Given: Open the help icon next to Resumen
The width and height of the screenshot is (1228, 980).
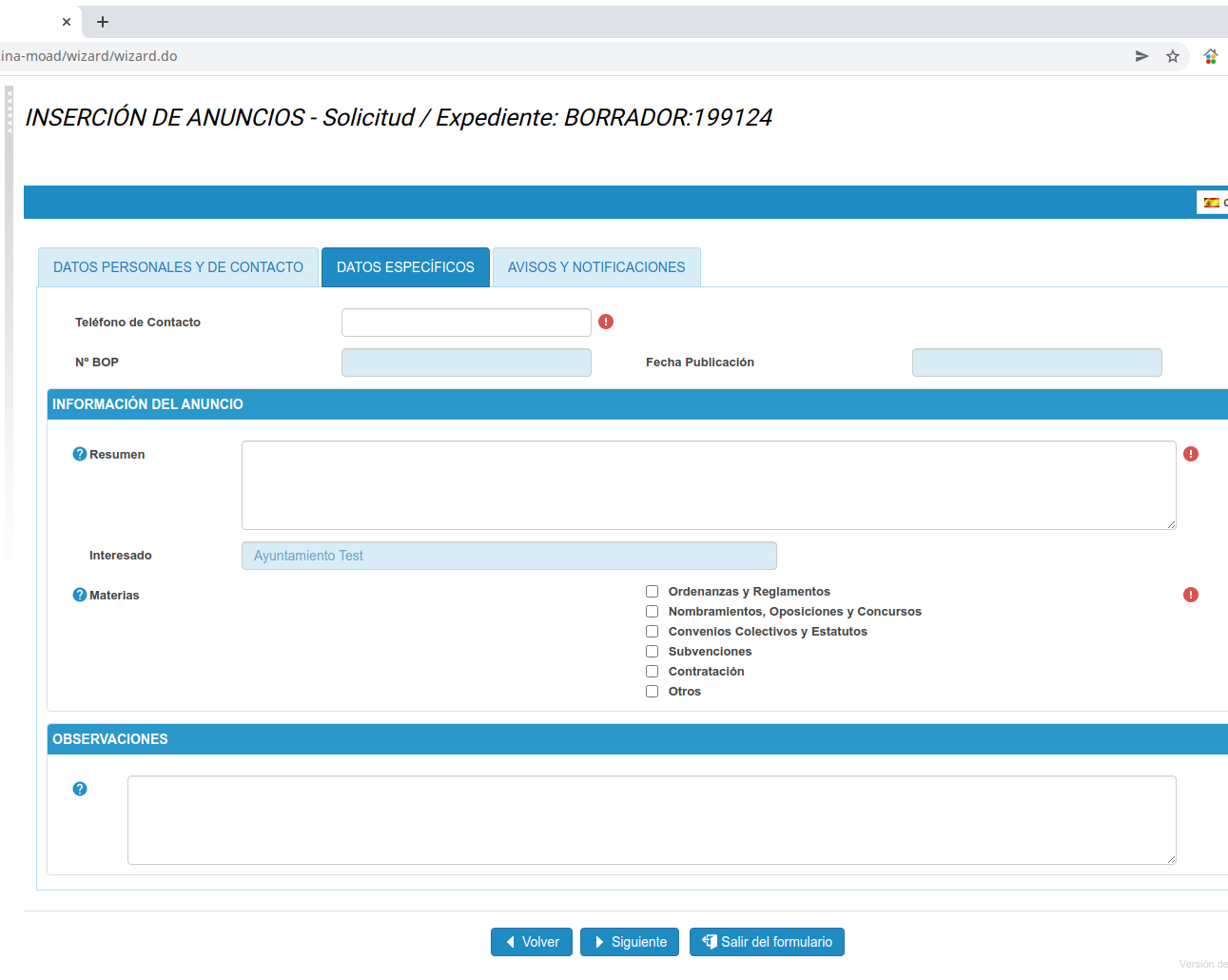Looking at the screenshot, I should tap(80, 454).
